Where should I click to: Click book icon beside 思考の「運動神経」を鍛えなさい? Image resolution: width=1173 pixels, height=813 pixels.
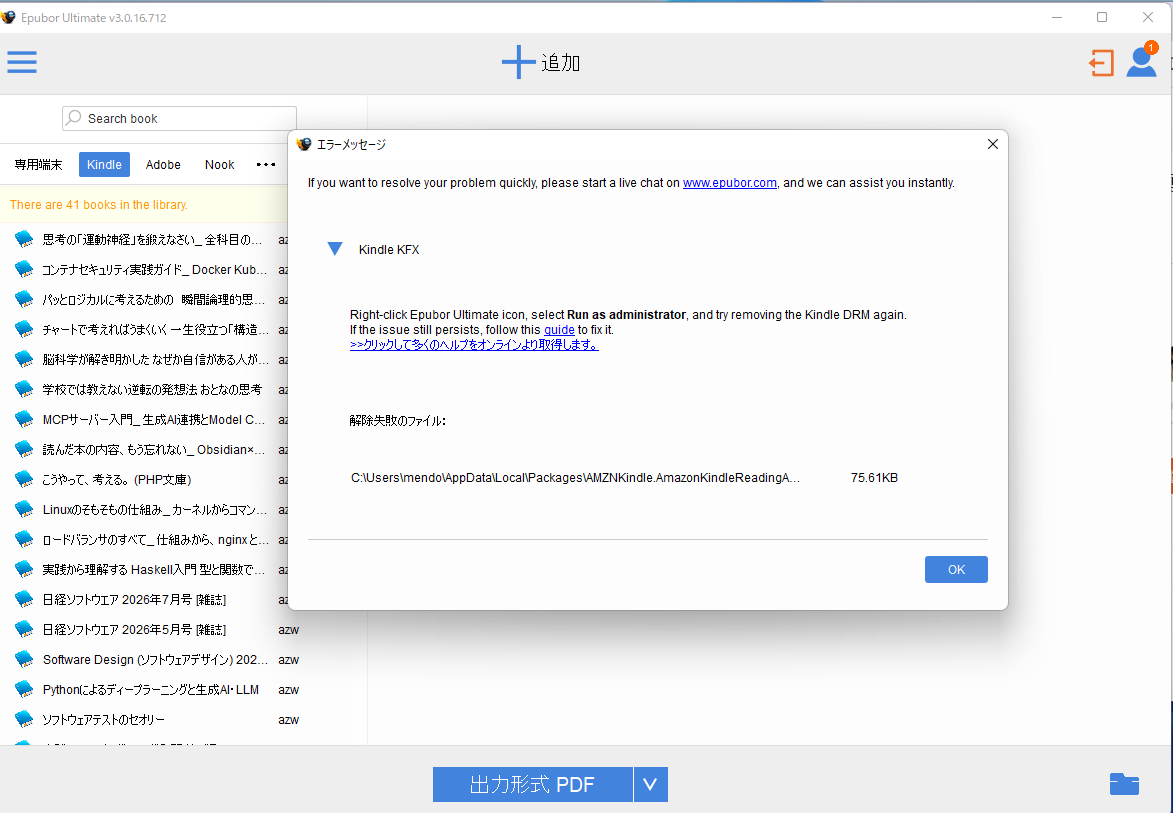click(24, 239)
